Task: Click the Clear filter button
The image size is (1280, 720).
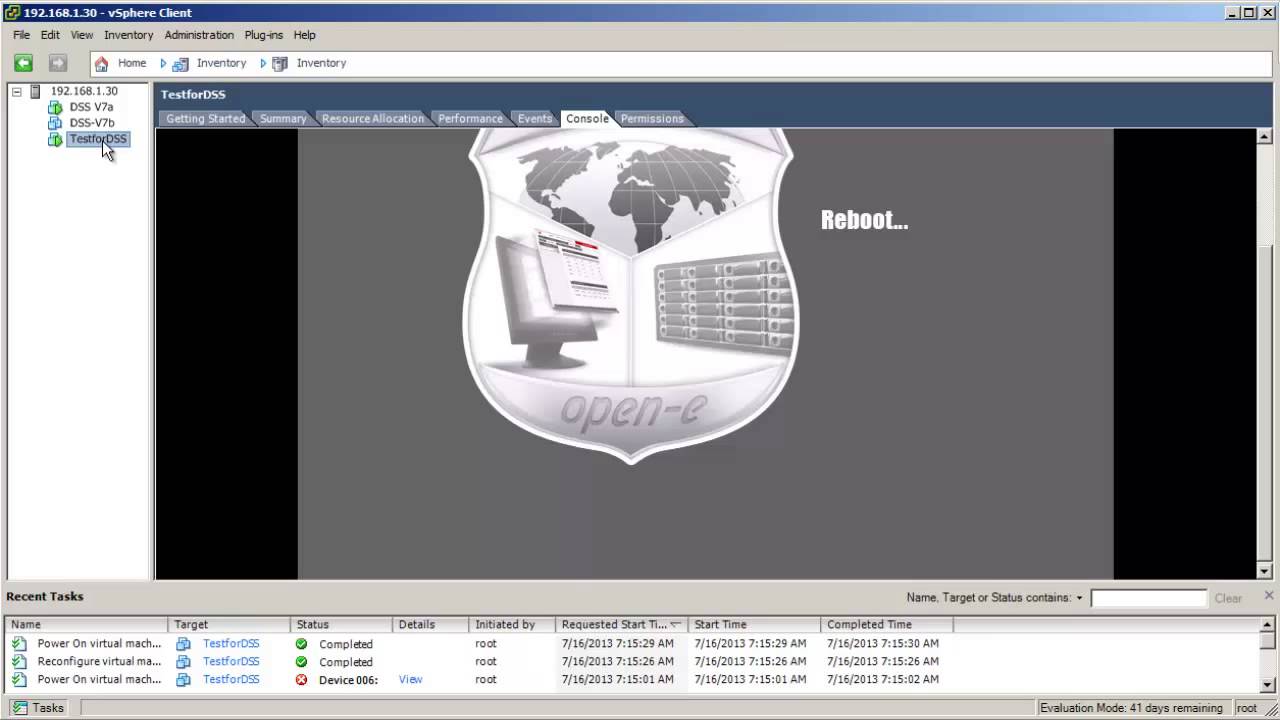Action: [1228, 598]
